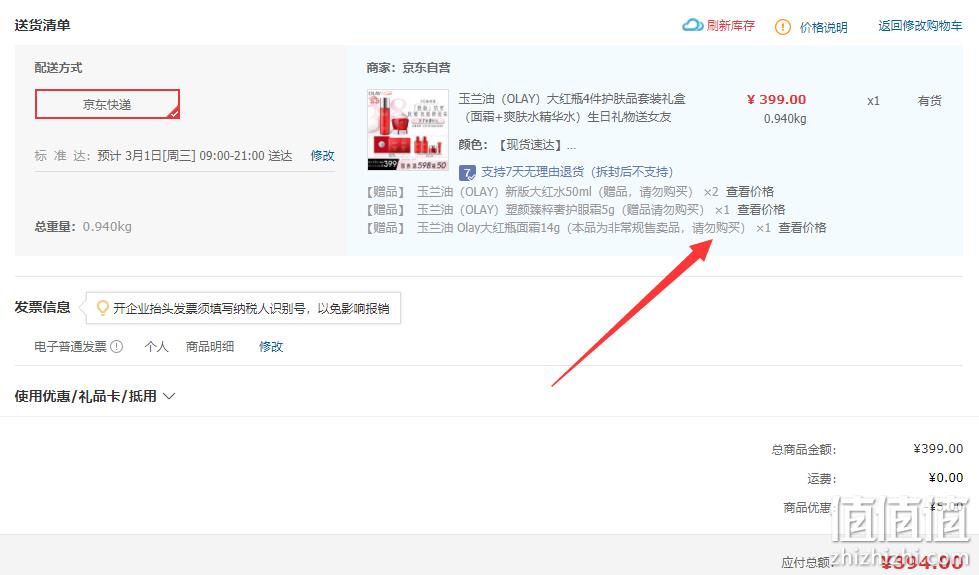This screenshot has height=575, width=979.
Task: Click the 运费 ¥0.00 value
Action: pos(946,478)
